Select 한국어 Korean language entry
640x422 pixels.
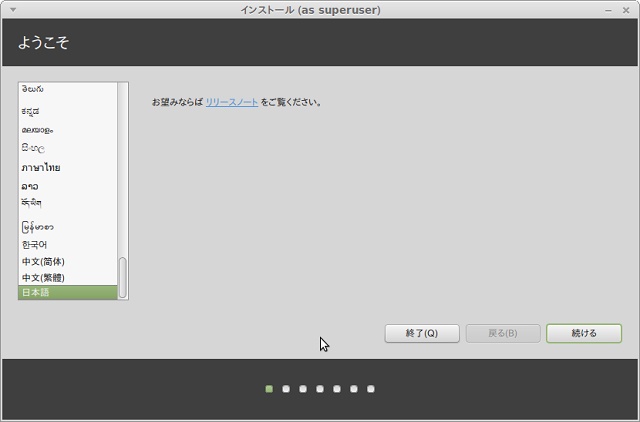(x=35, y=245)
